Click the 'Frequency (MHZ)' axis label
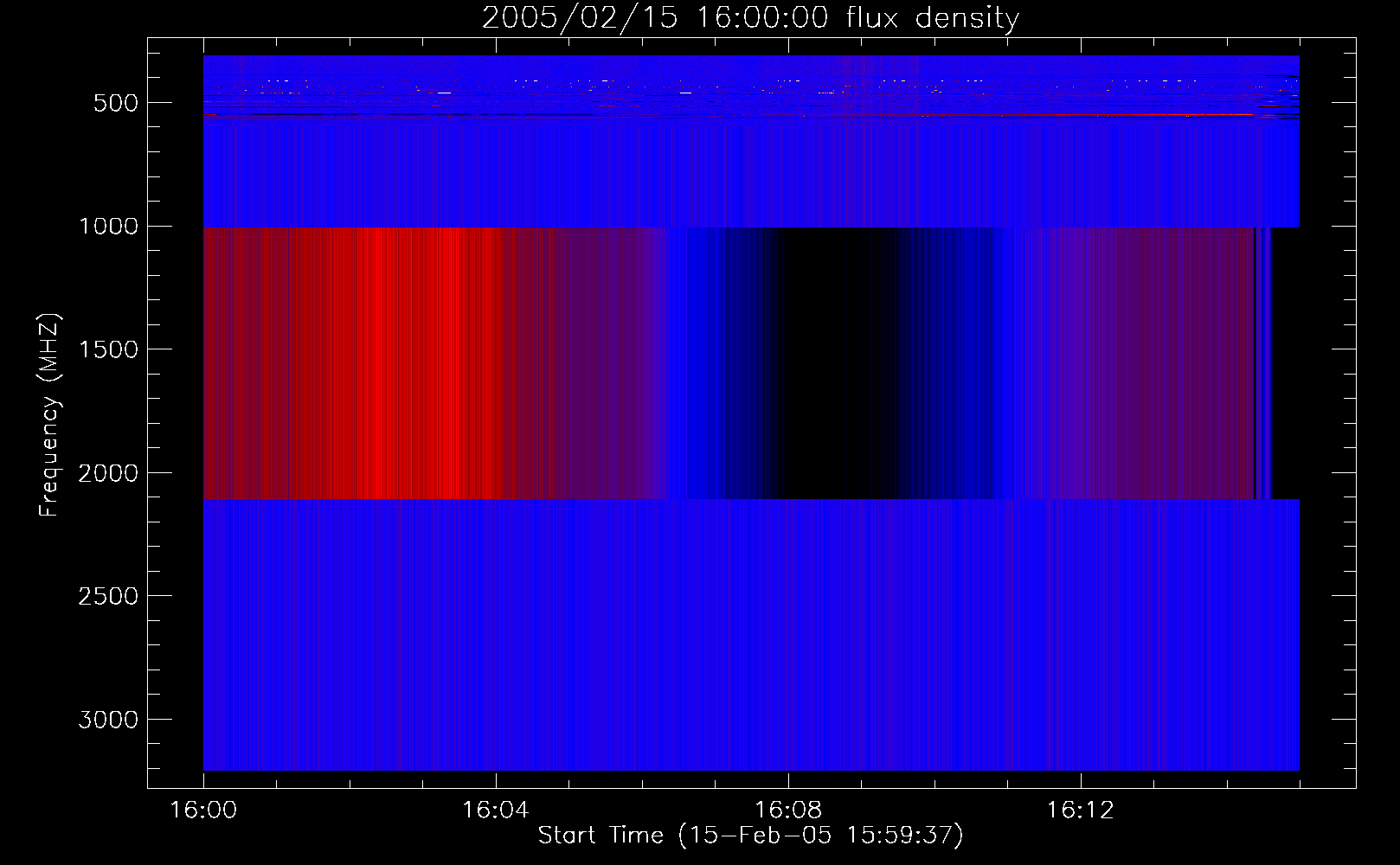 49,415
